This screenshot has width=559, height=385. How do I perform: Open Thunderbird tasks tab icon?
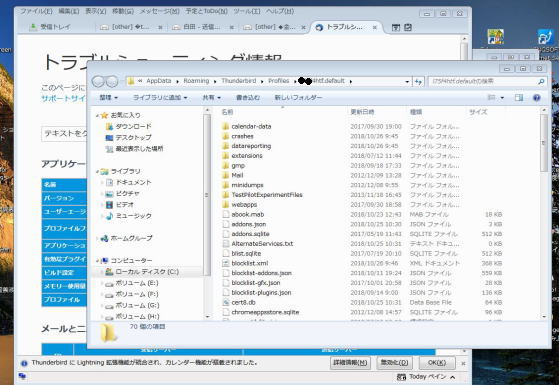408,27
